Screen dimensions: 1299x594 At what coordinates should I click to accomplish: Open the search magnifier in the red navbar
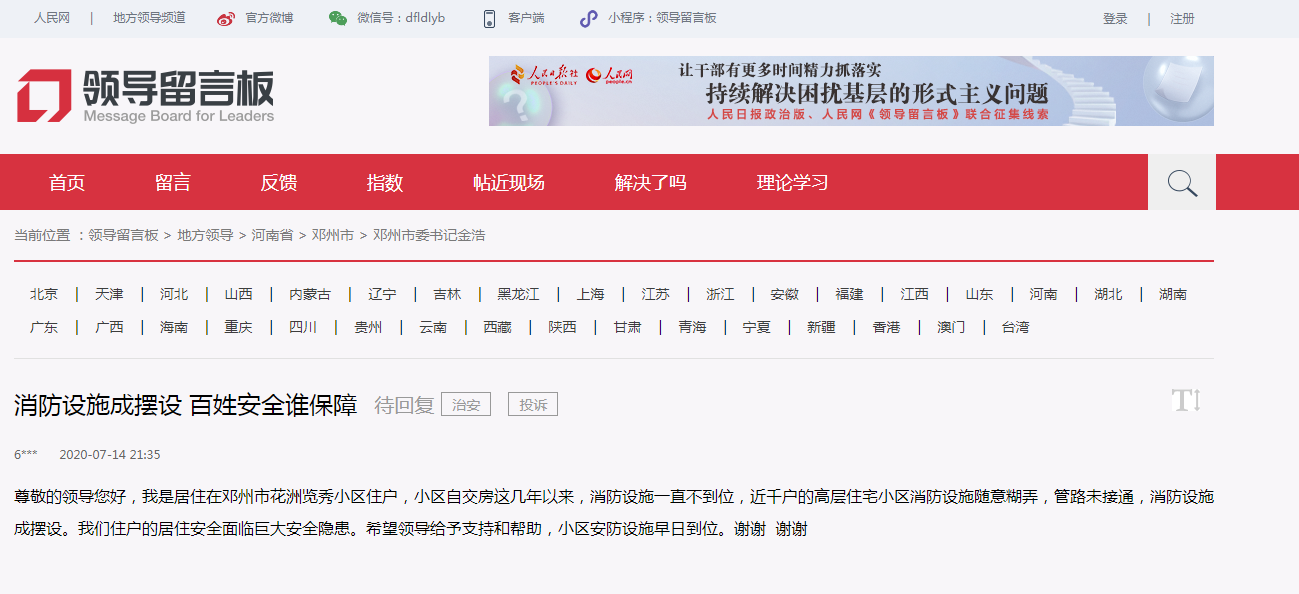click(x=1181, y=182)
